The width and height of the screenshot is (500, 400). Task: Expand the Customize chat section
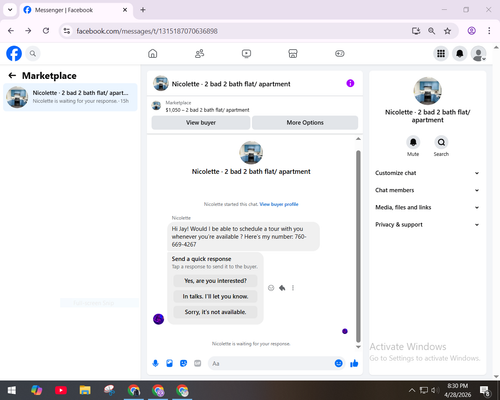coord(427,173)
